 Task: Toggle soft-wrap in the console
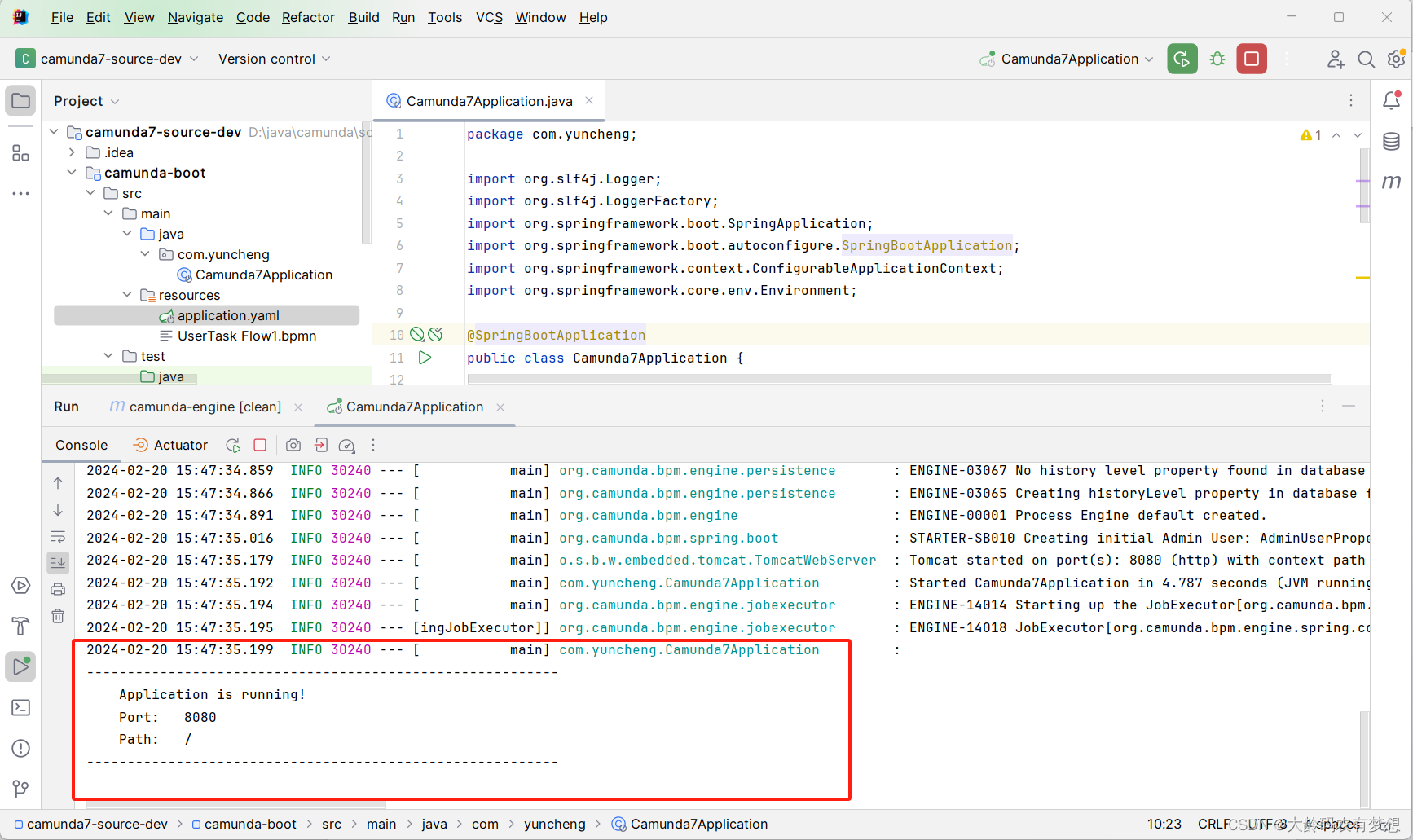58,537
